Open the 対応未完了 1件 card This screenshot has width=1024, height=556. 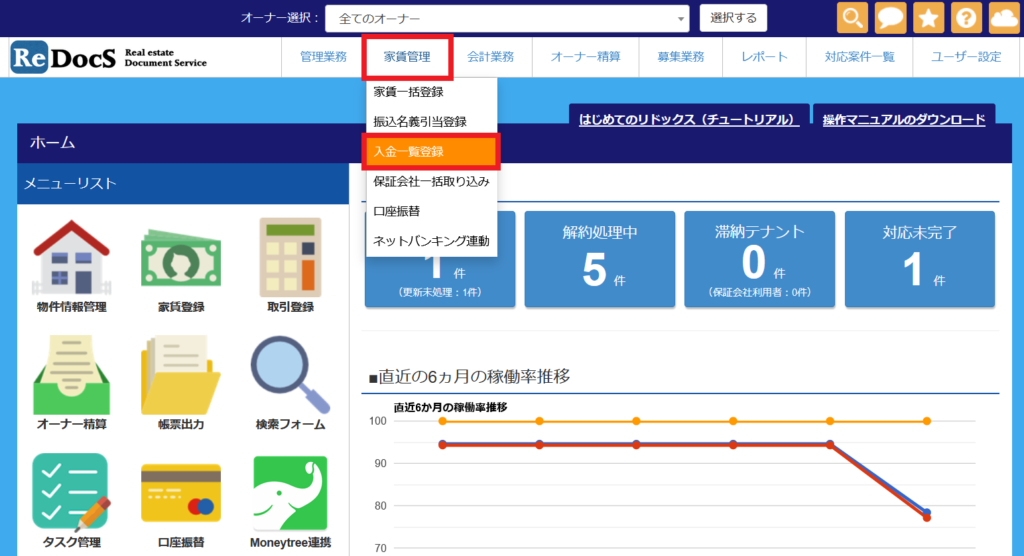(x=920, y=259)
